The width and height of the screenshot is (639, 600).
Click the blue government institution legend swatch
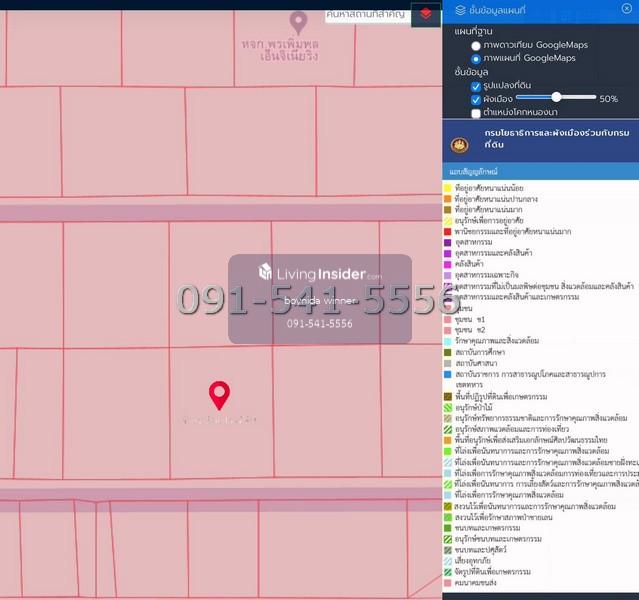(x=448, y=374)
